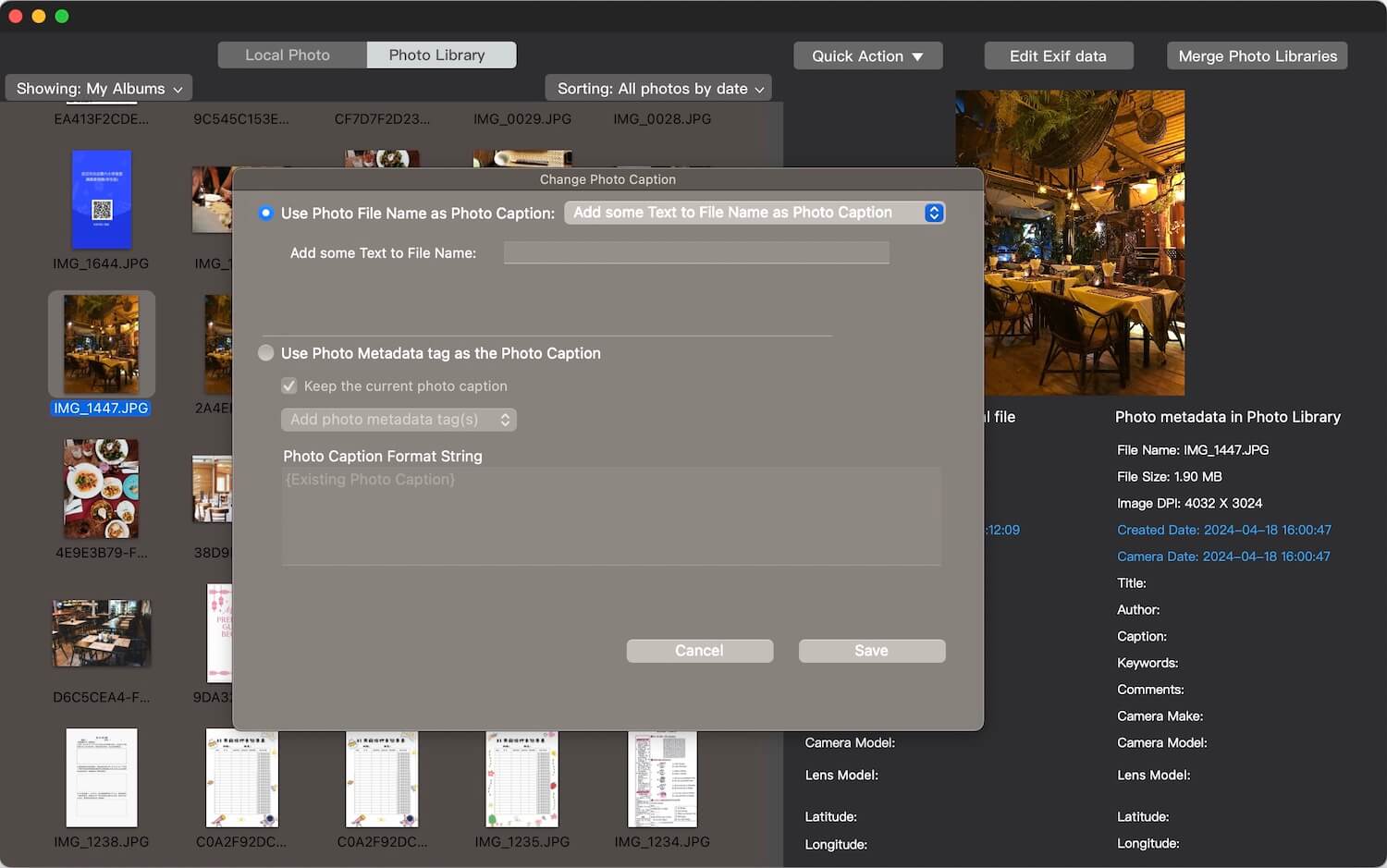The width and height of the screenshot is (1387, 868).
Task: Select the IMG_1234.JPG thumbnail
Action: 662,777
